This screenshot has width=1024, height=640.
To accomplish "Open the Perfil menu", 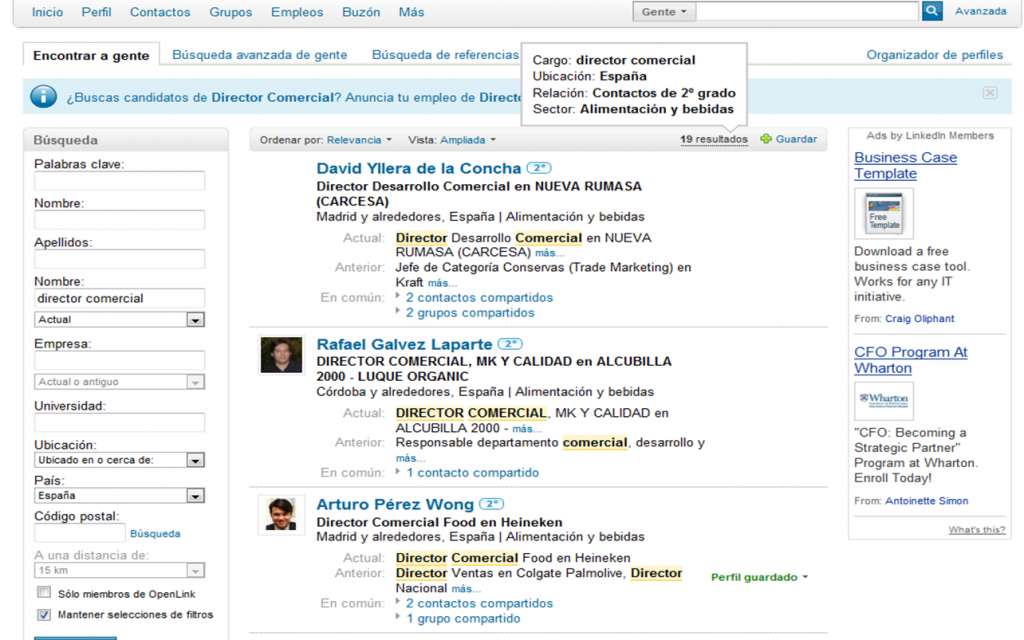I will tap(96, 12).
